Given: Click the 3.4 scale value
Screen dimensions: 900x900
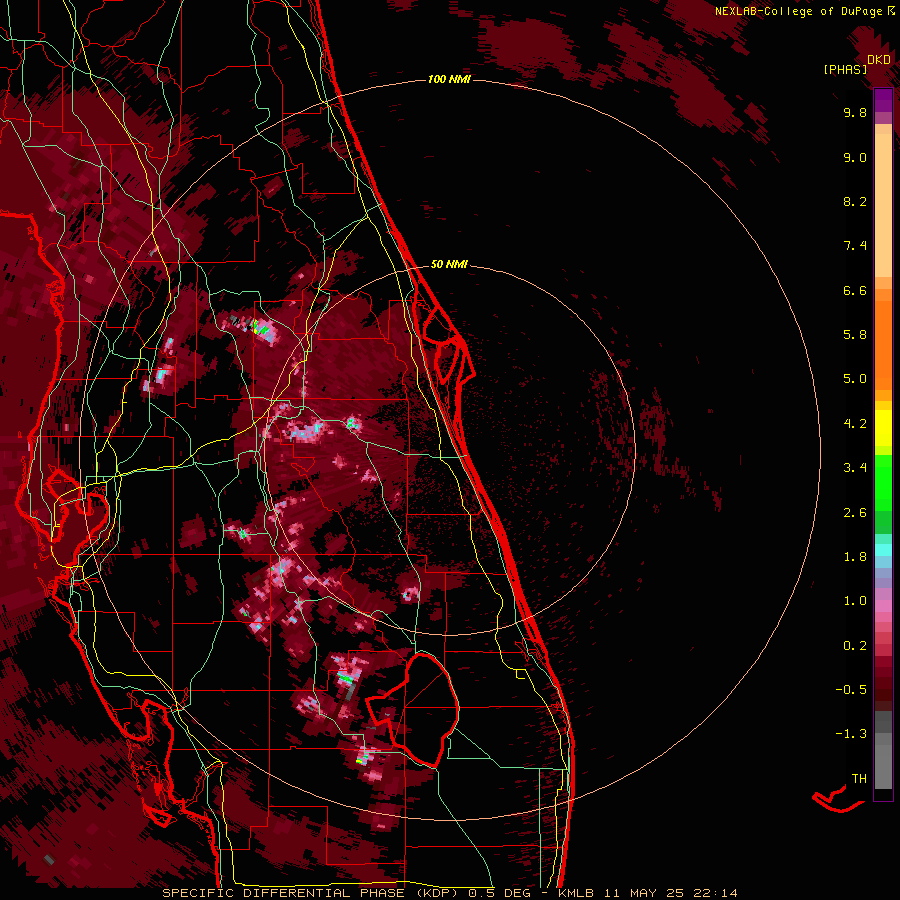Looking at the screenshot, I should 855,468.
